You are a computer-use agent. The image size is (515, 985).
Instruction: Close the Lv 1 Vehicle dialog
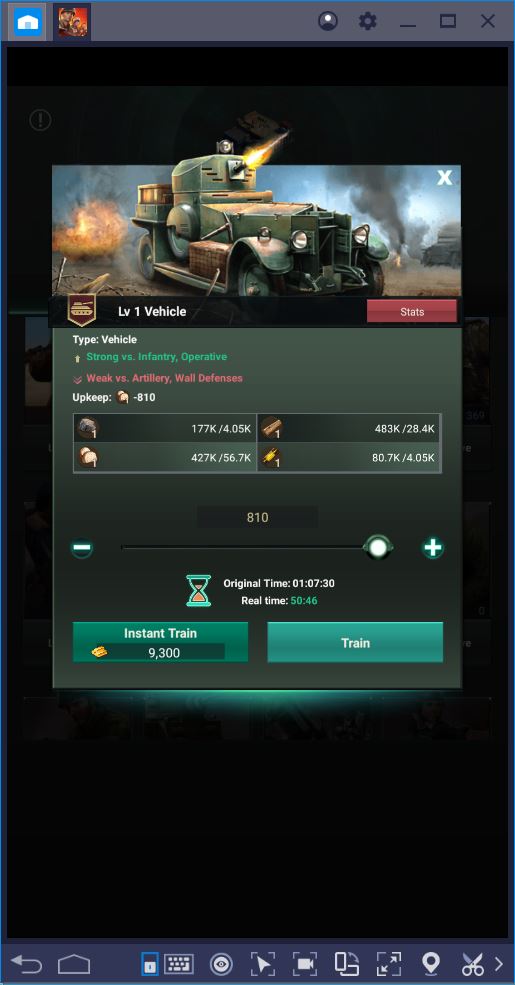[x=445, y=178]
